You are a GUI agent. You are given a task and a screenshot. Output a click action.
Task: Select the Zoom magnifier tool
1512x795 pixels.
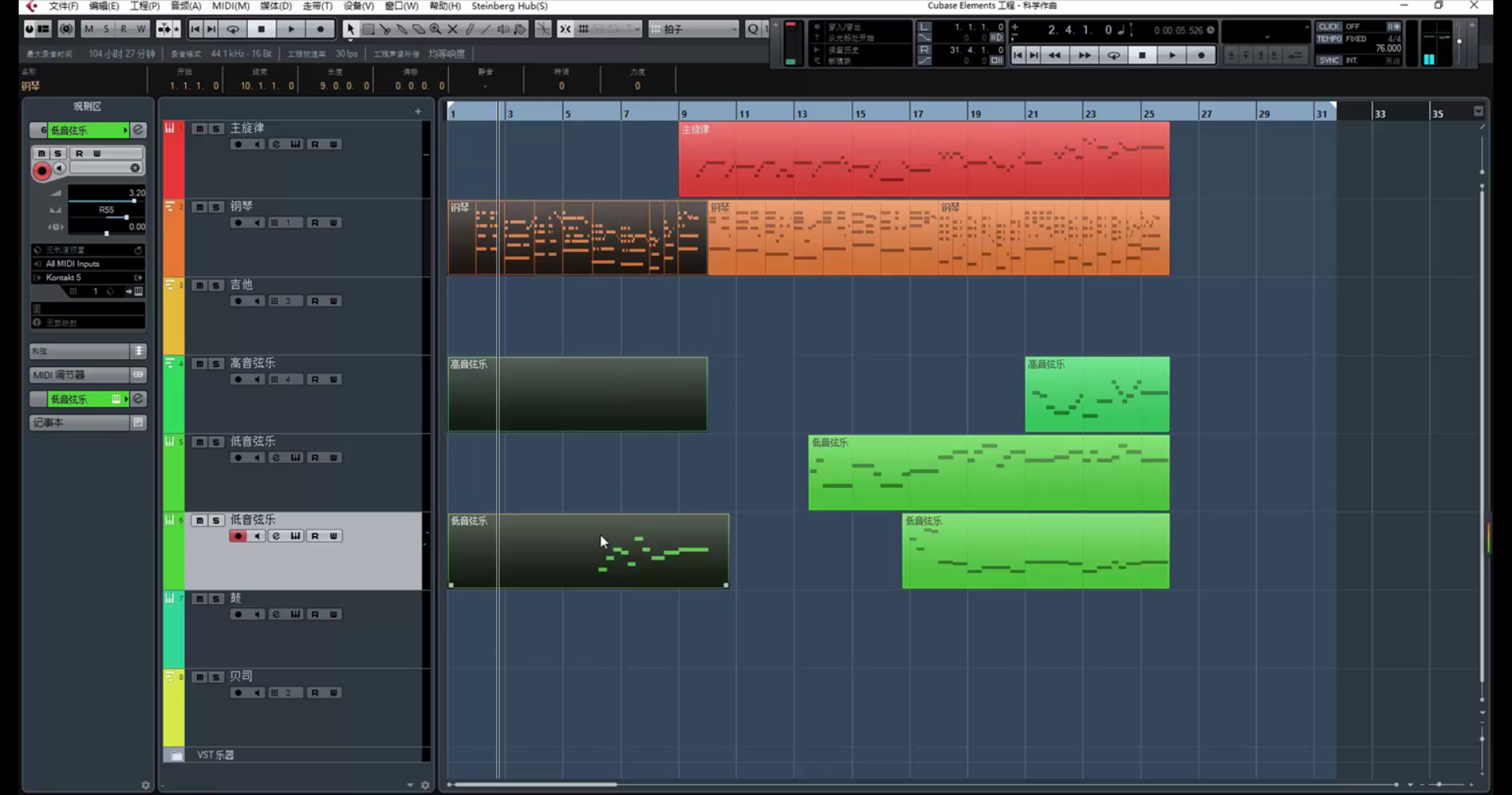[x=435, y=29]
